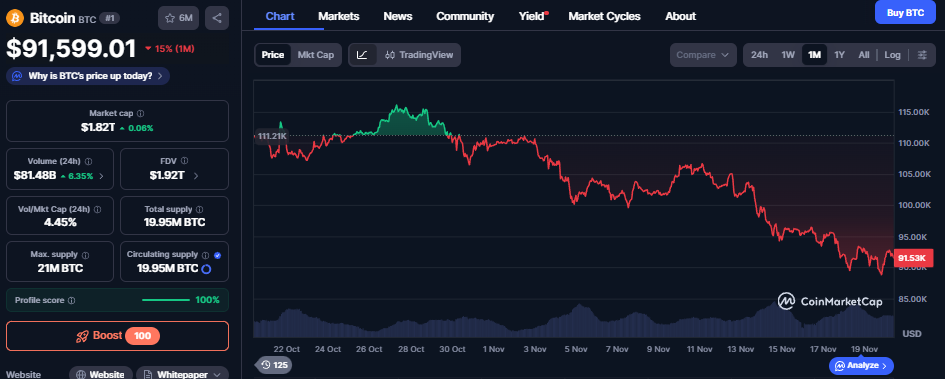Click the 19.95M BTC total supply value
This screenshot has height=379, width=945.
174,222
